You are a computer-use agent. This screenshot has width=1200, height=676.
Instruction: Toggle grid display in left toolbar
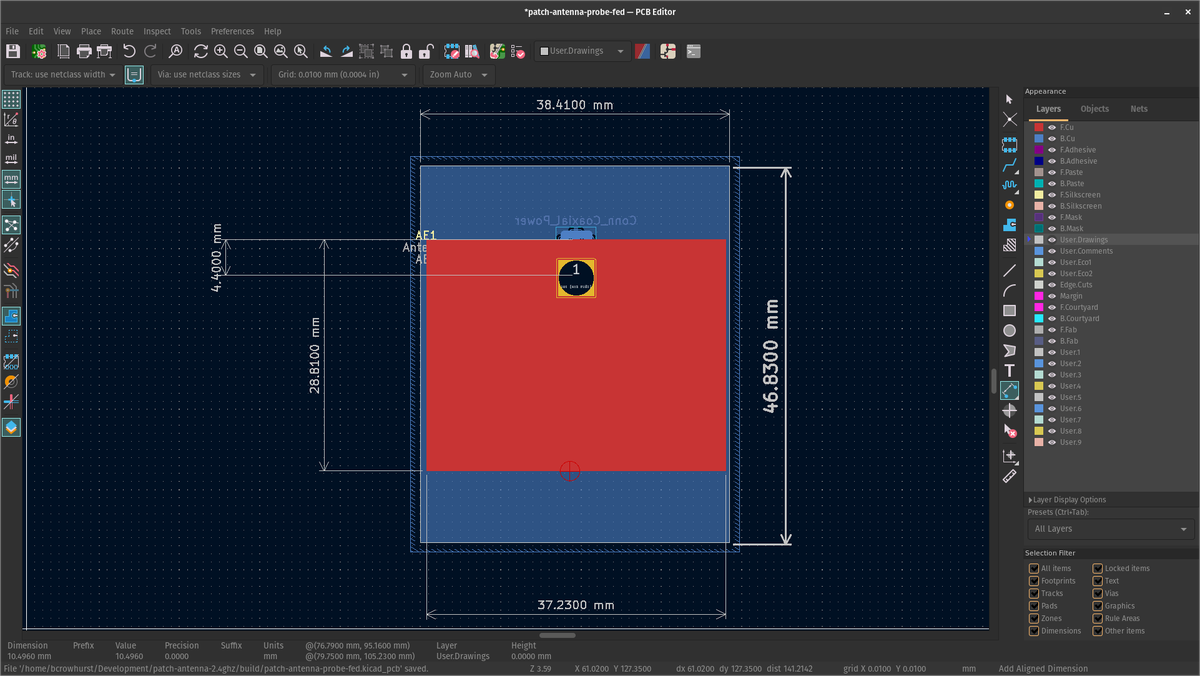coord(11,100)
